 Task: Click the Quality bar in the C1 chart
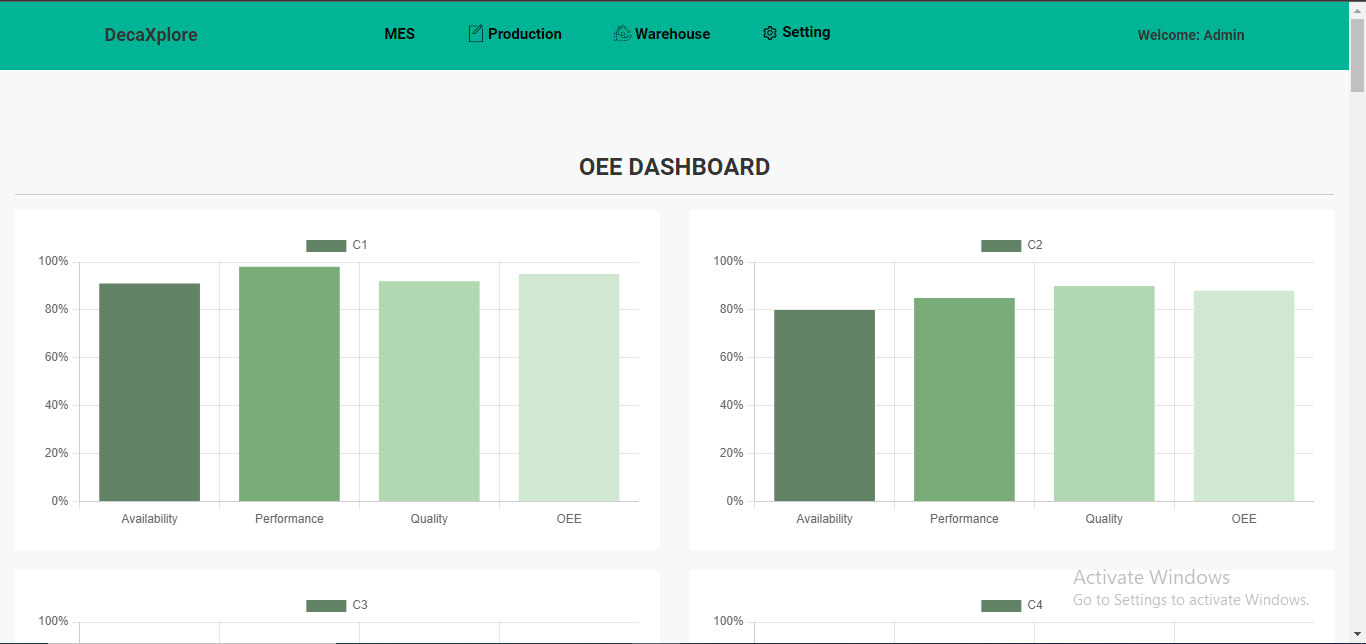pyautogui.click(x=429, y=391)
